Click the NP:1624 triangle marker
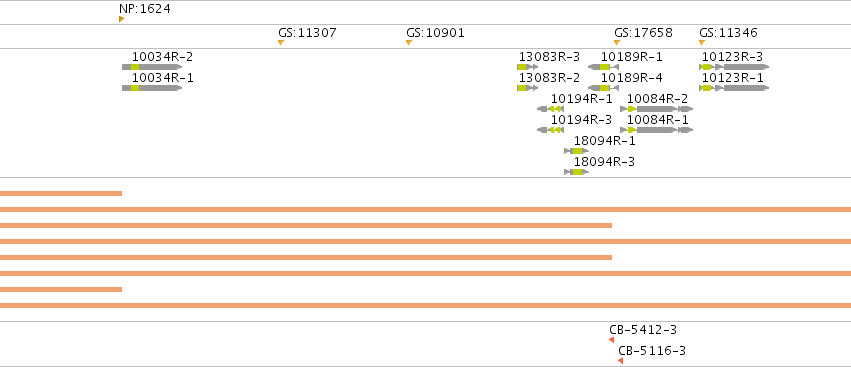 click(122, 19)
